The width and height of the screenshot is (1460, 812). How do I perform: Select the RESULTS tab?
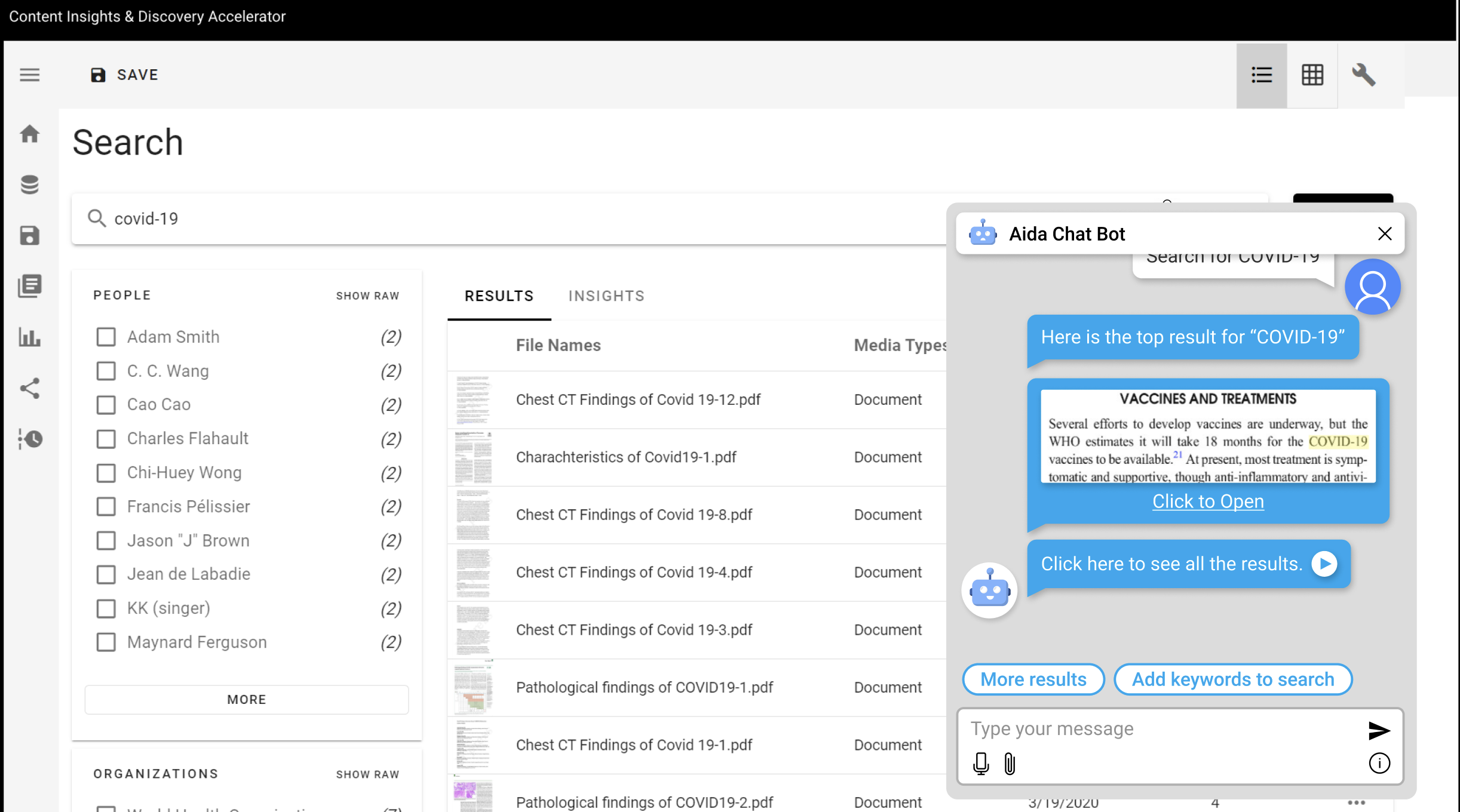[499, 296]
